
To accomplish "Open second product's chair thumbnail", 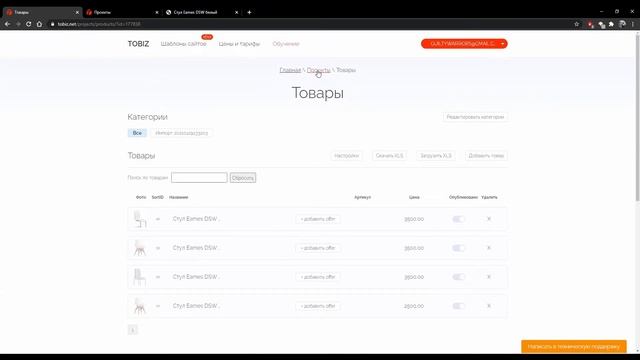I will click(x=140, y=248).
